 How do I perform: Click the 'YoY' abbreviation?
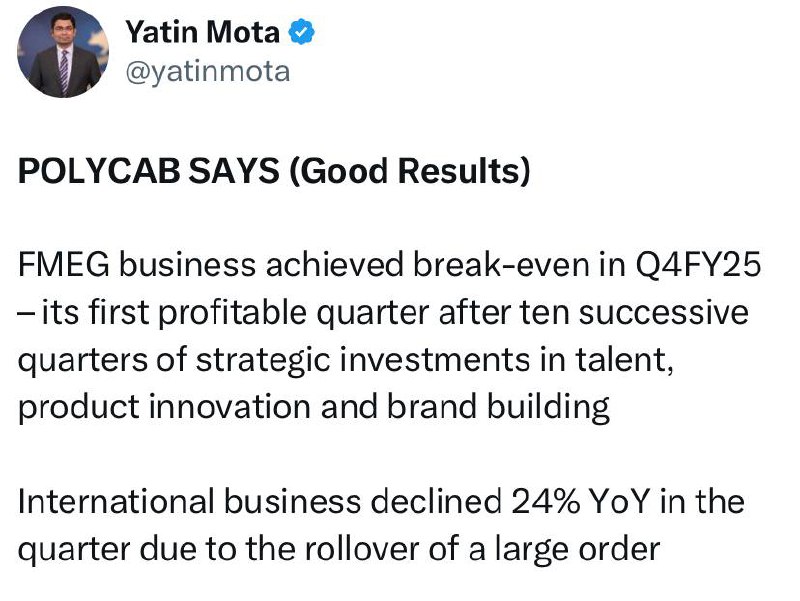click(x=619, y=502)
